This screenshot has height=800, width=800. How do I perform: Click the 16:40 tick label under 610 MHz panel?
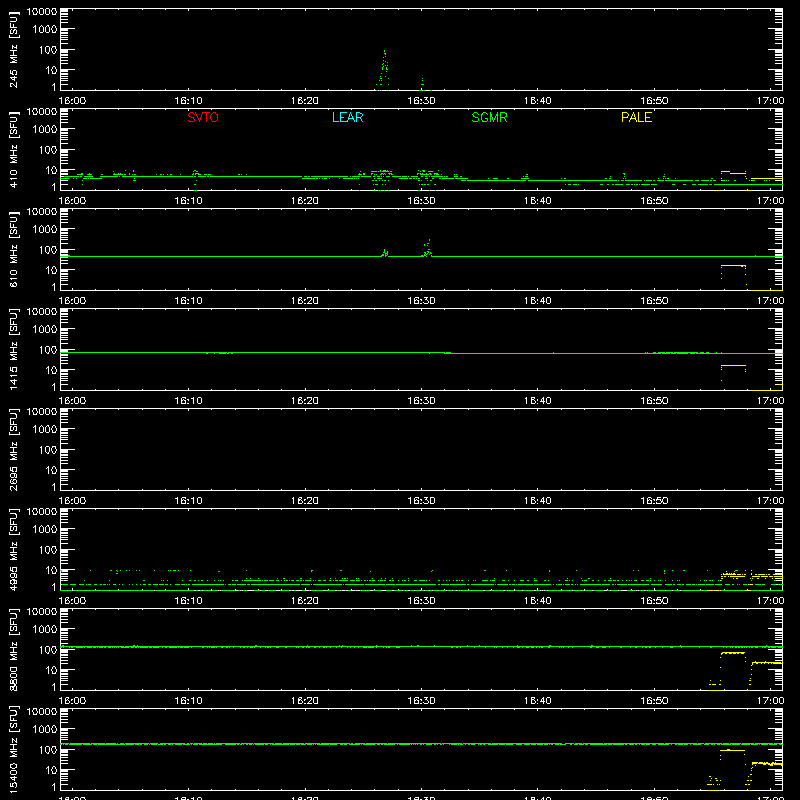[x=538, y=301]
